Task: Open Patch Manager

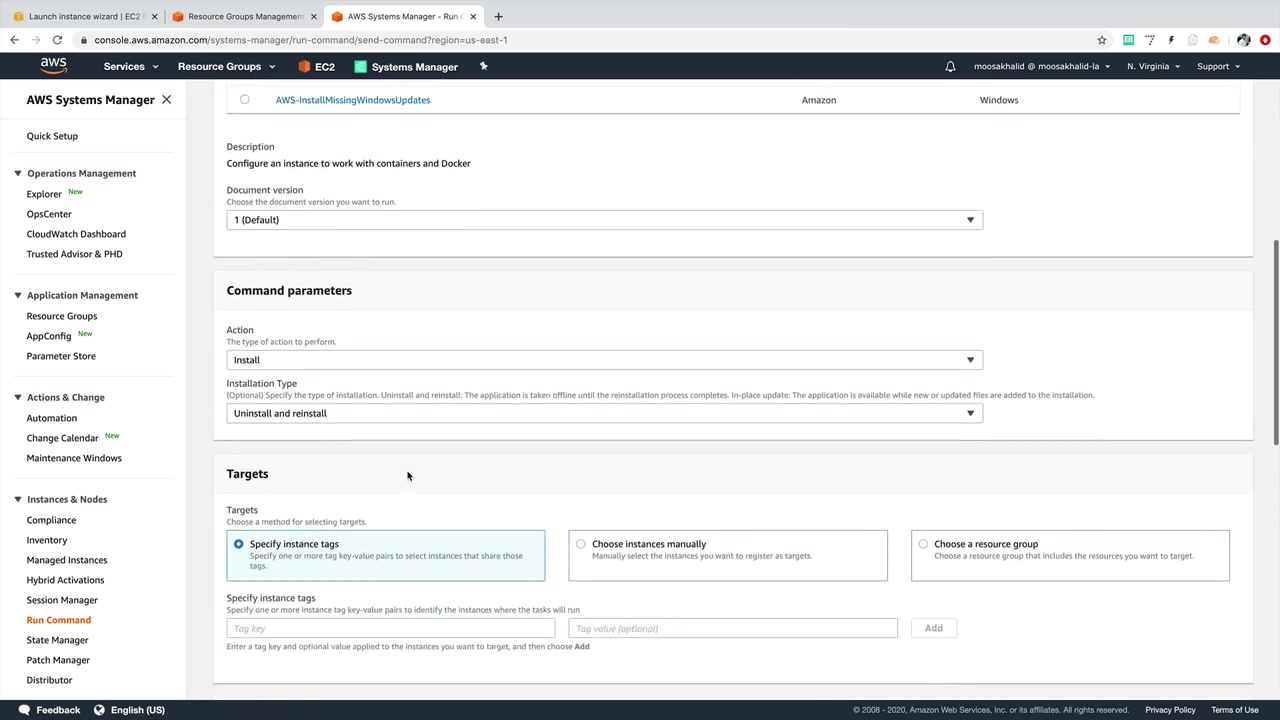Action: coord(58,660)
